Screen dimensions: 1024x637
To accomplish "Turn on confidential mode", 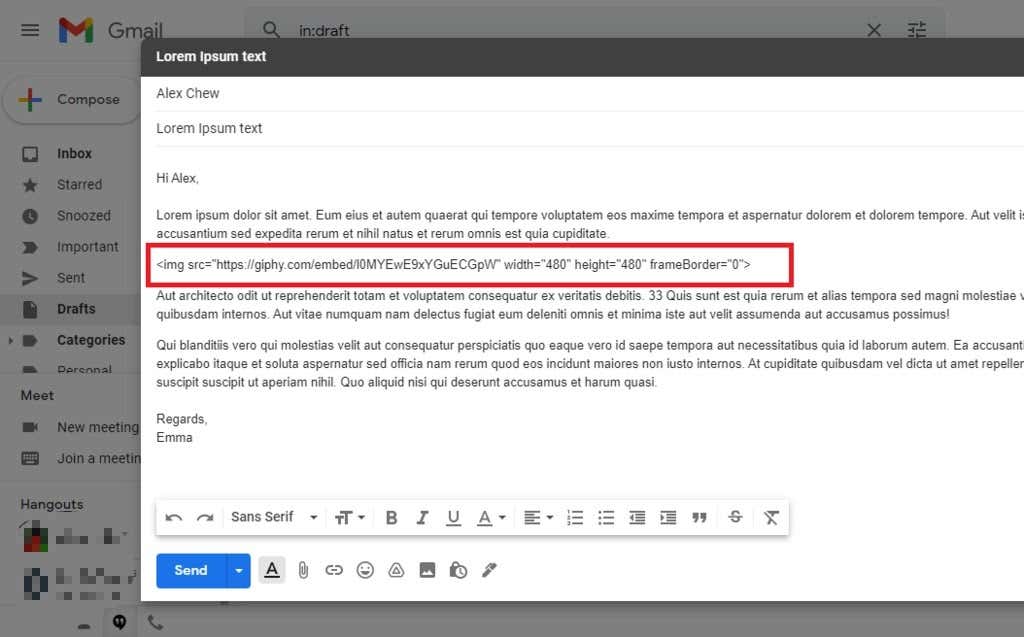I will coord(458,570).
